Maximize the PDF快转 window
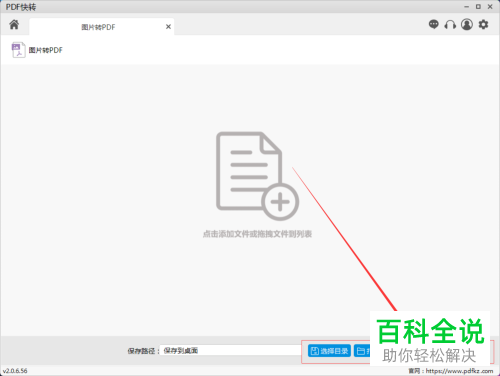Viewport: 500px width, 376px height. (478, 7)
